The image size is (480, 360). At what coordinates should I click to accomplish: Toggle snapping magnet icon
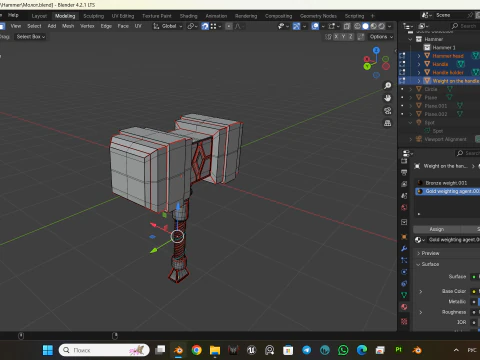[x=205, y=26]
